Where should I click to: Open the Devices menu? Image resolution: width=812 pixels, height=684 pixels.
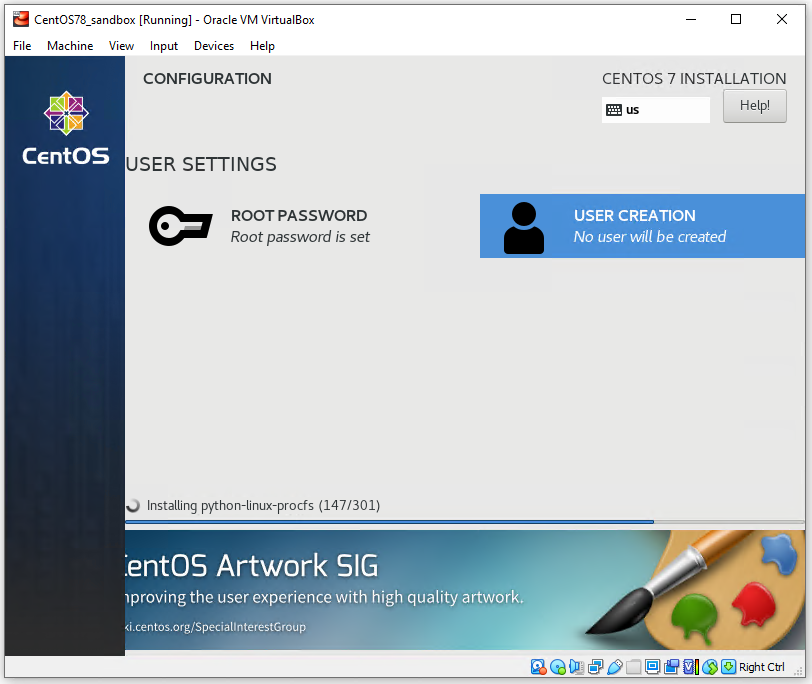(213, 45)
